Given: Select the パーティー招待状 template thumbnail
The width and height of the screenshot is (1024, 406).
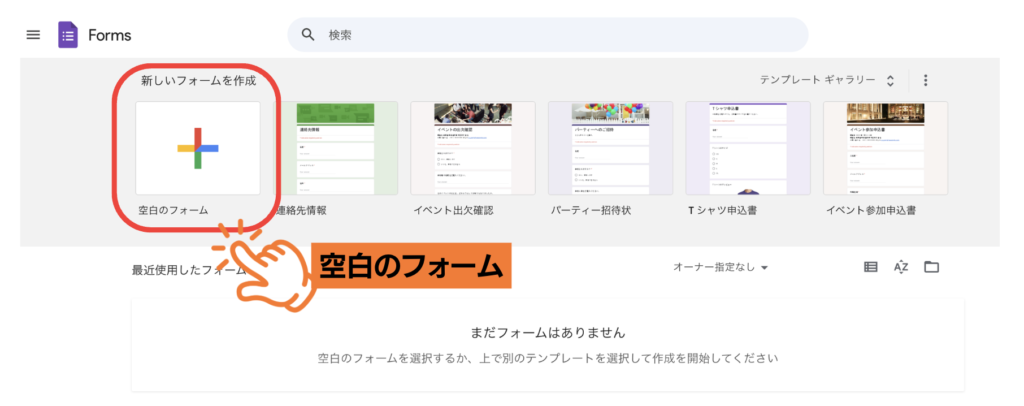Looking at the screenshot, I should pos(610,148).
